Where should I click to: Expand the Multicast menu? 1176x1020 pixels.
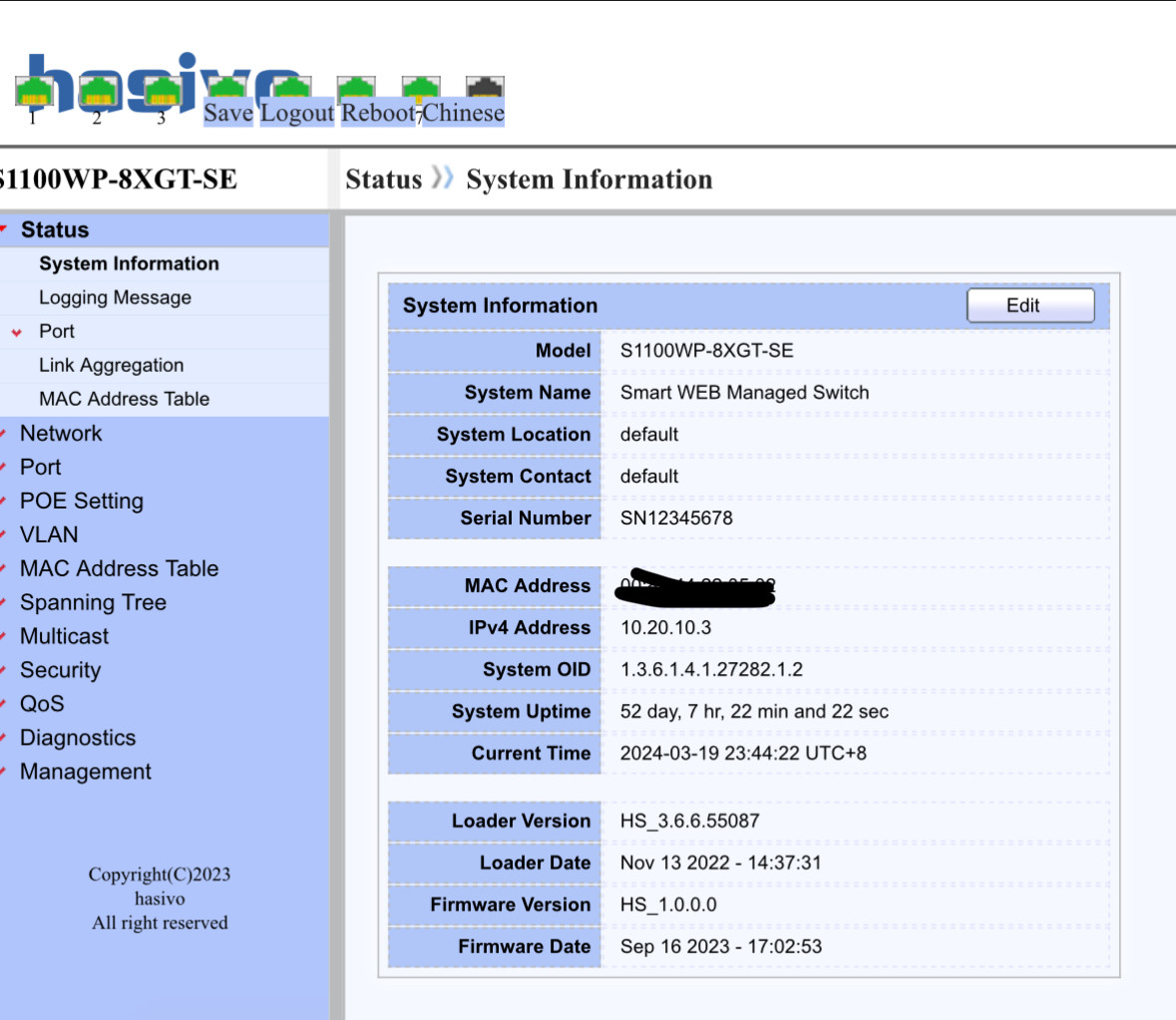(x=64, y=636)
